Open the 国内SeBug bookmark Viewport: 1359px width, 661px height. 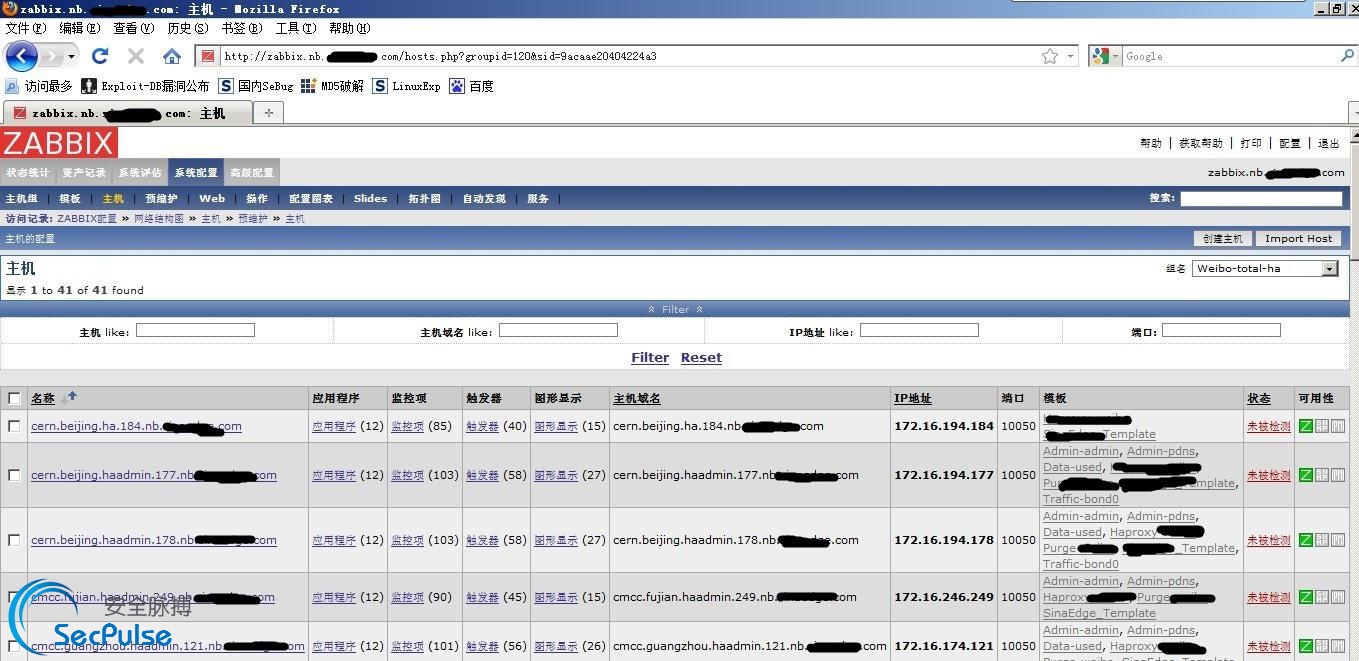tap(256, 86)
